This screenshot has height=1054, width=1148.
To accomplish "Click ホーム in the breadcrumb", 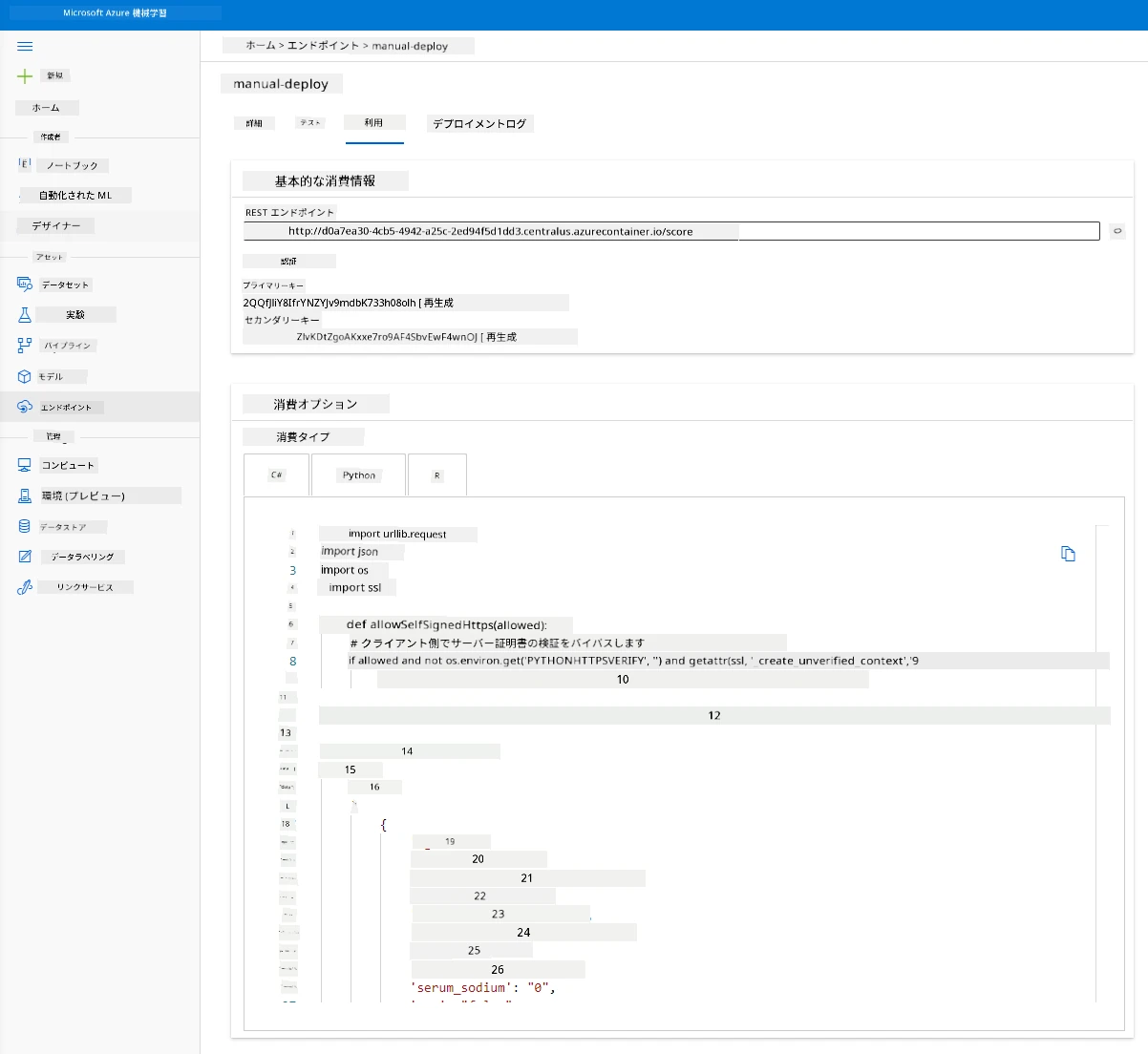I will (261, 46).
